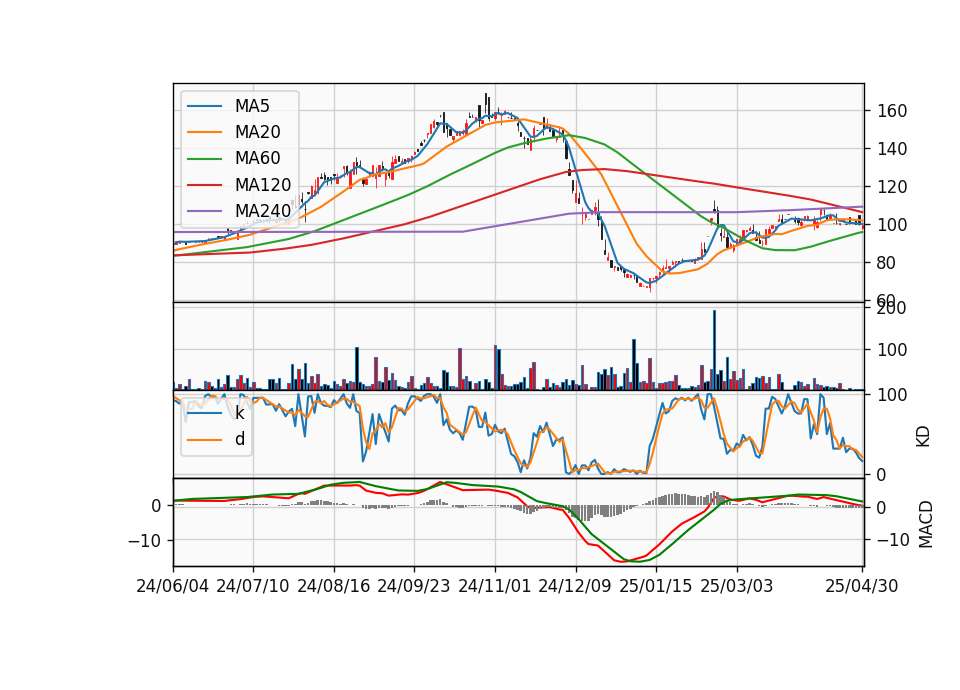Click the 140 price axis label

coord(892,149)
